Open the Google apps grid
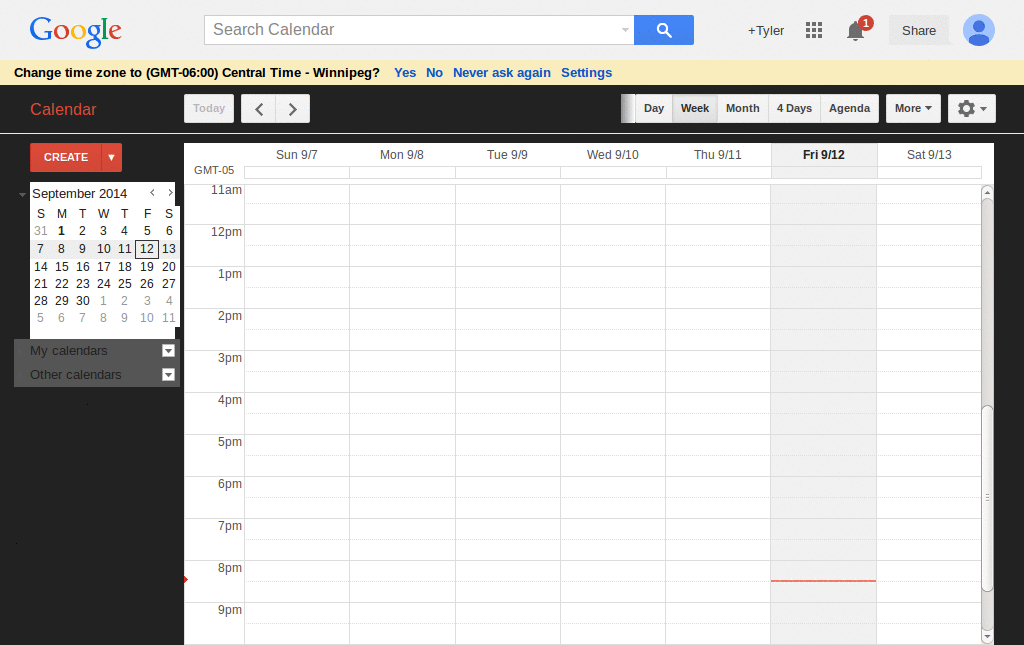The image size is (1024, 645). pyautogui.click(x=814, y=30)
